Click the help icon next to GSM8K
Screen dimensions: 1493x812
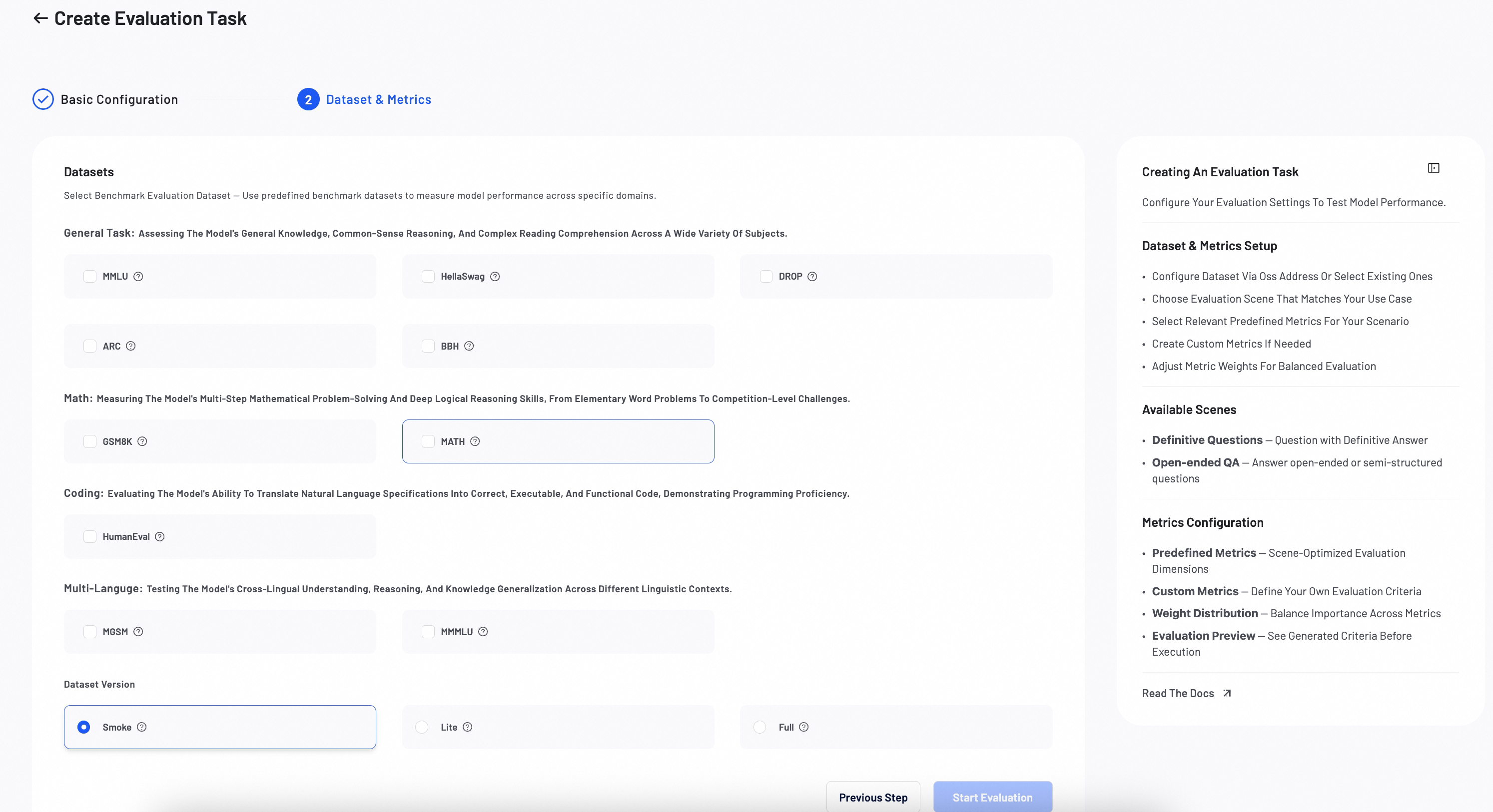pos(142,441)
